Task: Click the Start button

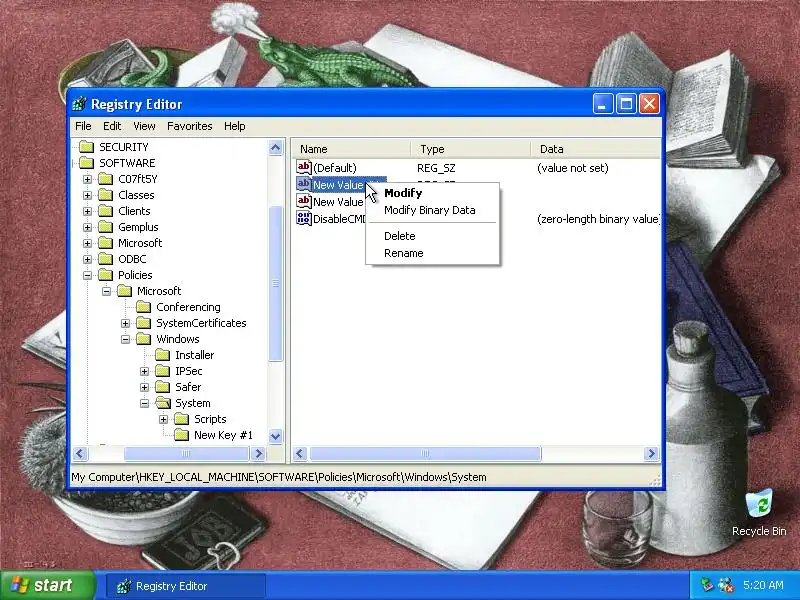Action: click(x=47, y=585)
